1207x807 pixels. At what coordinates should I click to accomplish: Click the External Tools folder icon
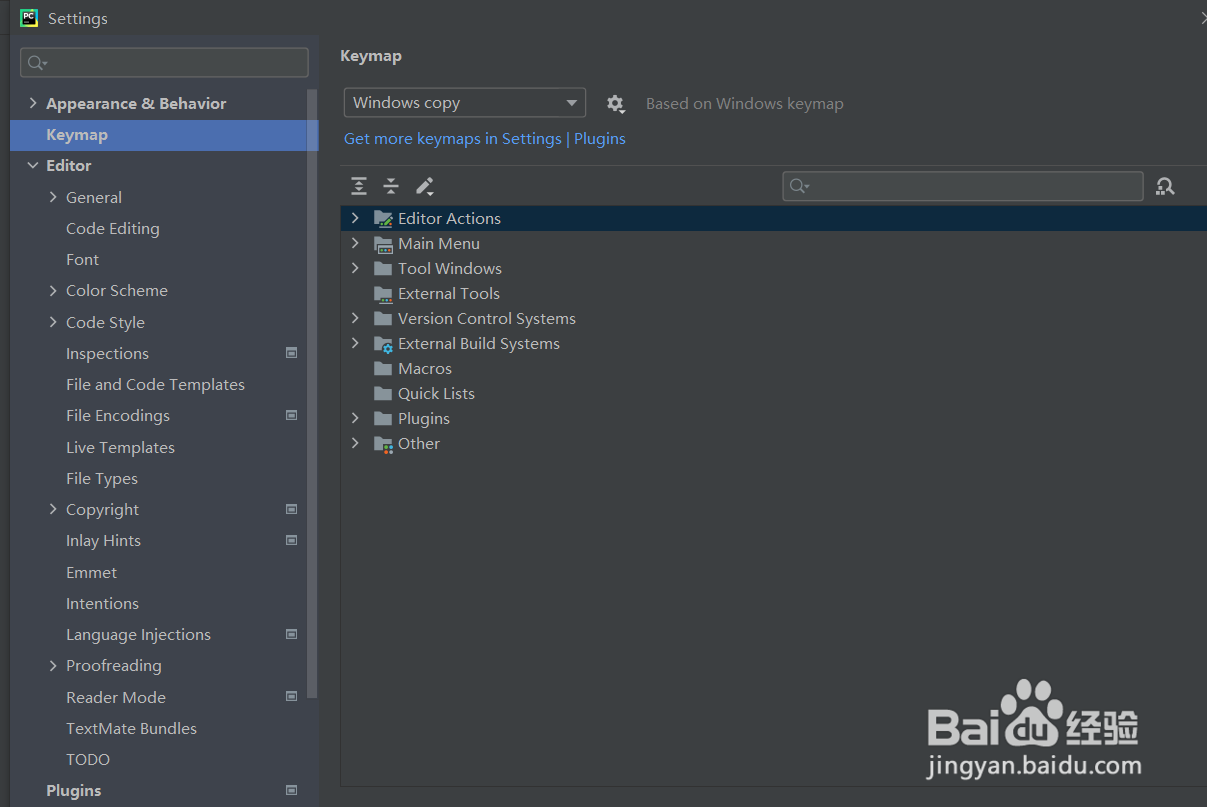[x=383, y=294]
